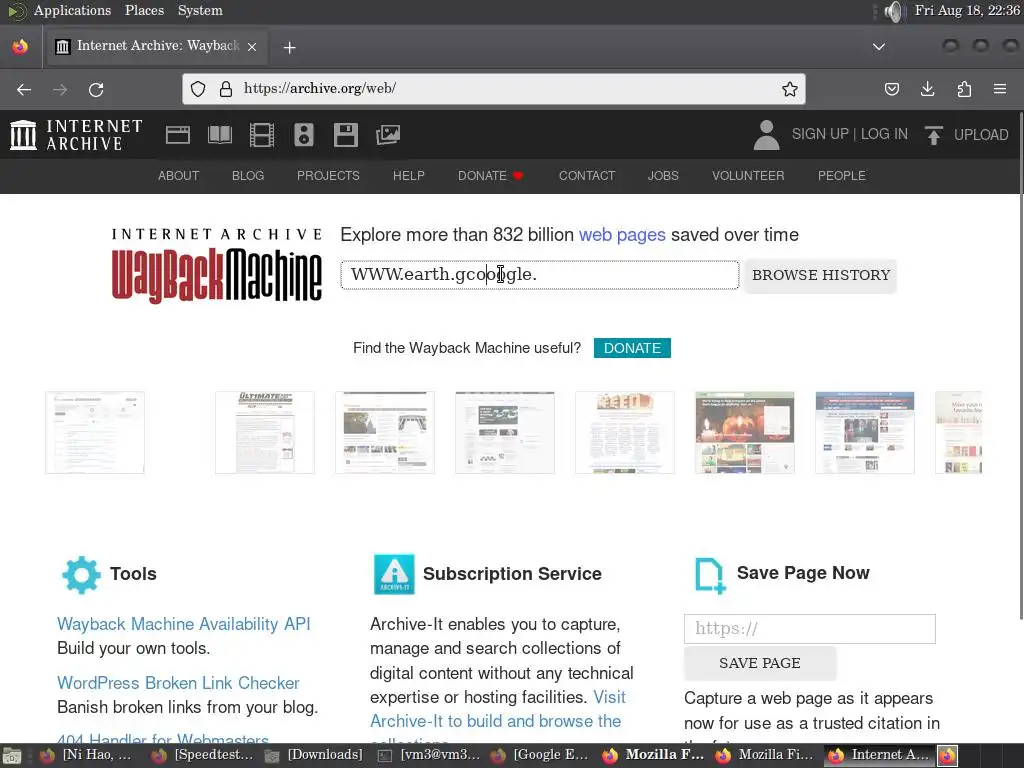Click the UPLOAD link
Image resolution: width=1024 pixels, height=768 pixels.
click(981, 135)
